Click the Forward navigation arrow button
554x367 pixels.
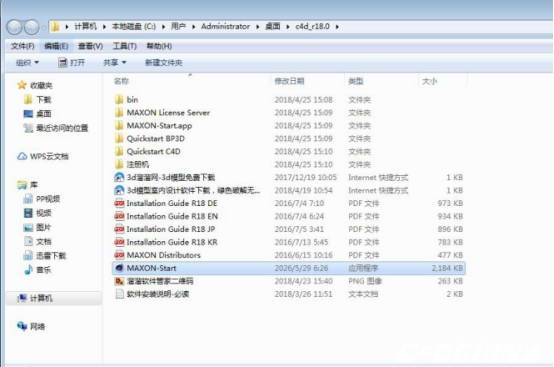[31, 27]
